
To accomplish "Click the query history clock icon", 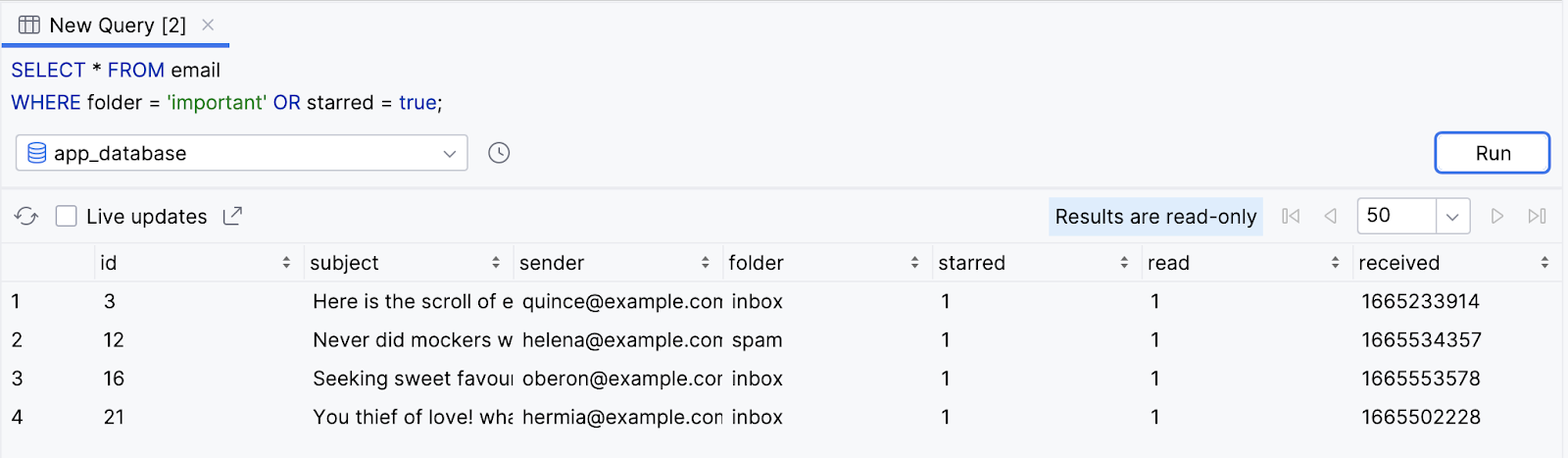I will pyautogui.click(x=499, y=153).
